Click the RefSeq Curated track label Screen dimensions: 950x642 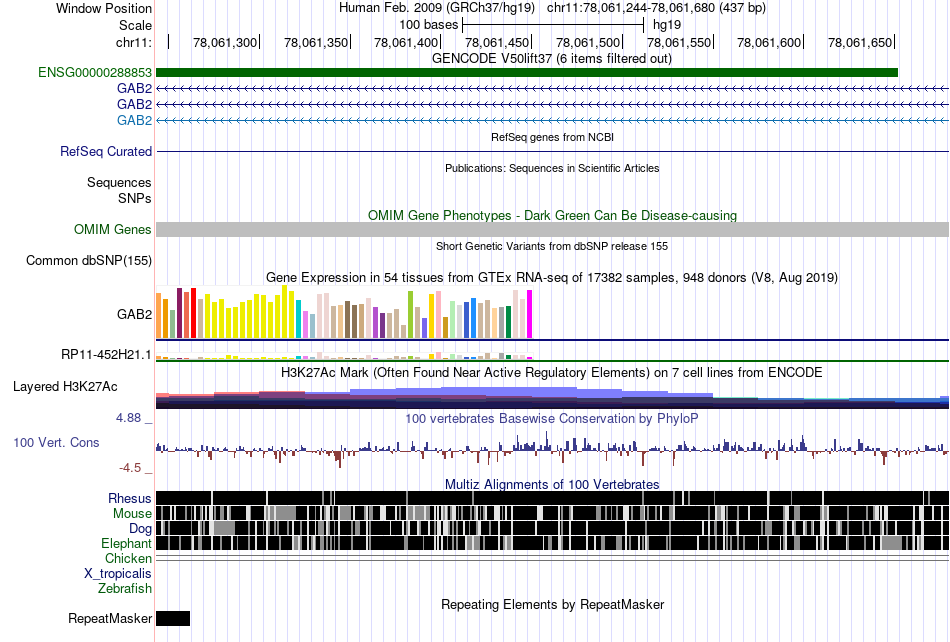[x=106, y=151]
